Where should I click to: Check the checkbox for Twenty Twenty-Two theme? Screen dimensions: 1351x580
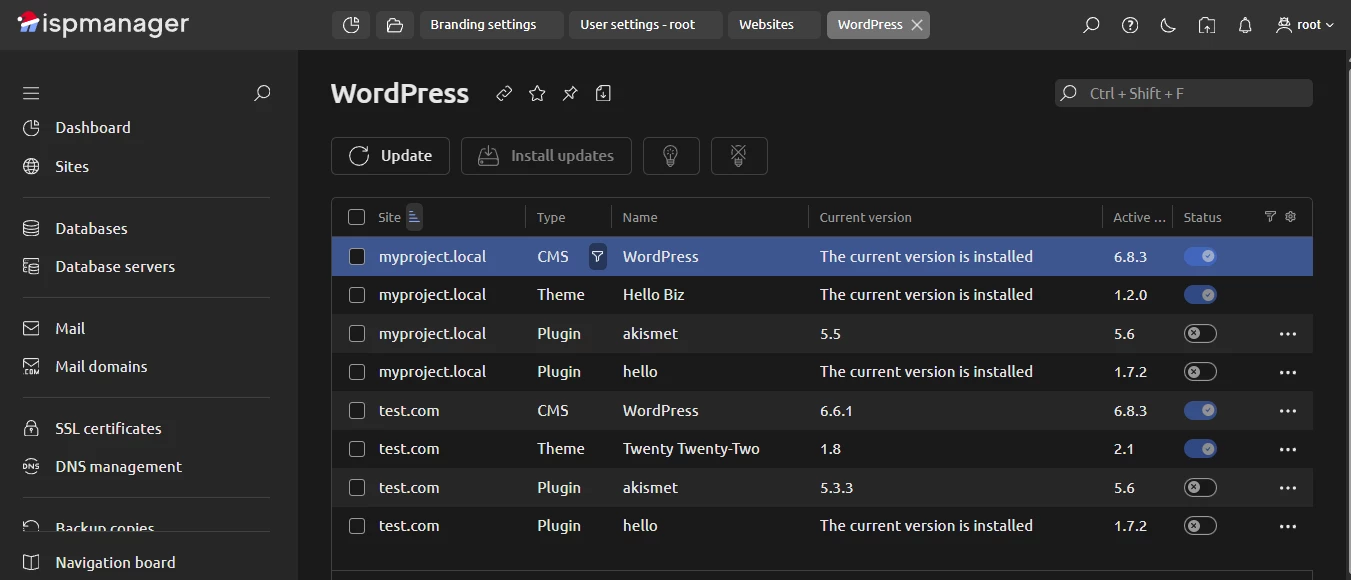(x=356, y=448)
